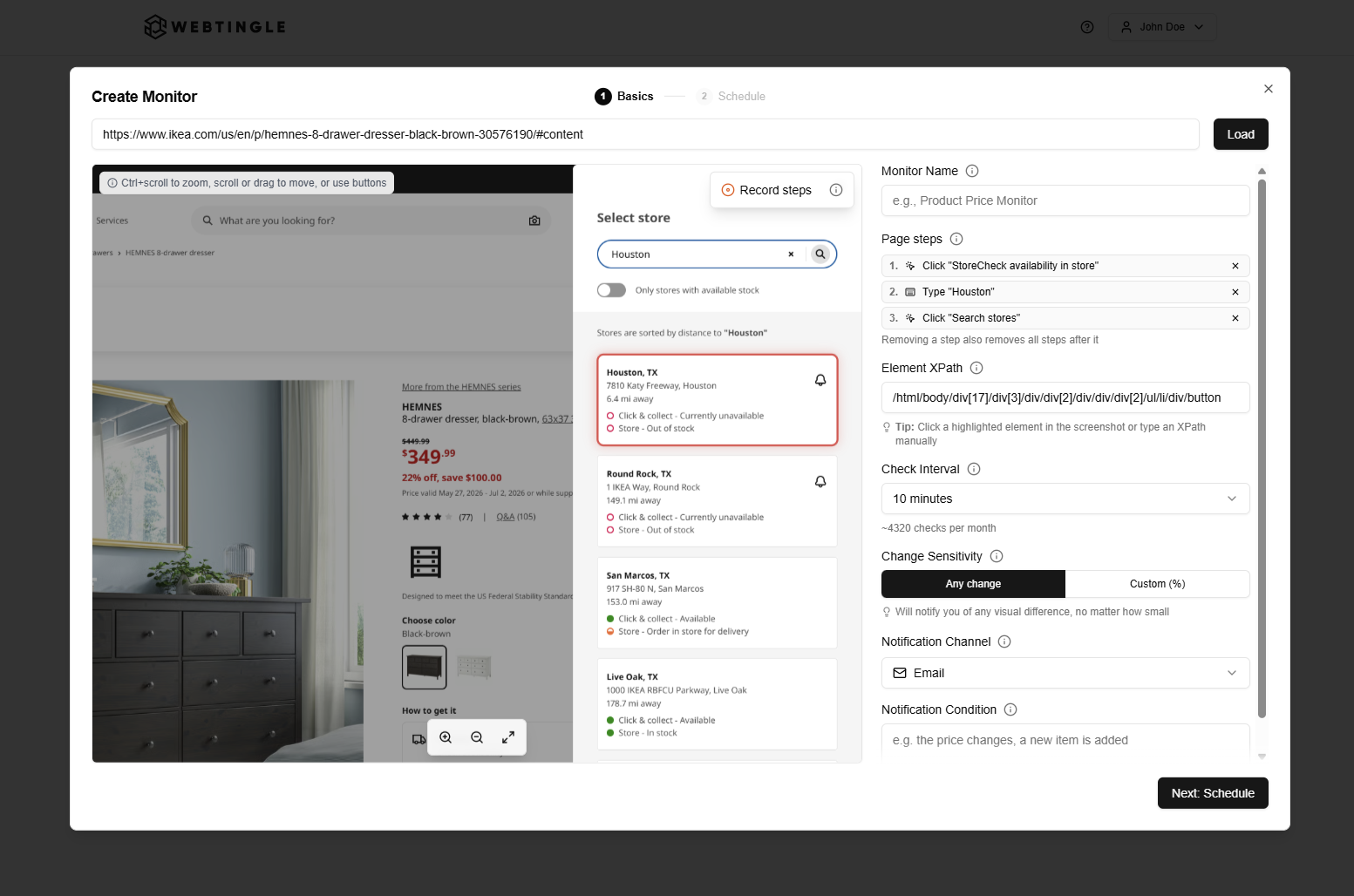Go to the Basics step
This screenshot has width=1354, height=896.
point(624,96)
